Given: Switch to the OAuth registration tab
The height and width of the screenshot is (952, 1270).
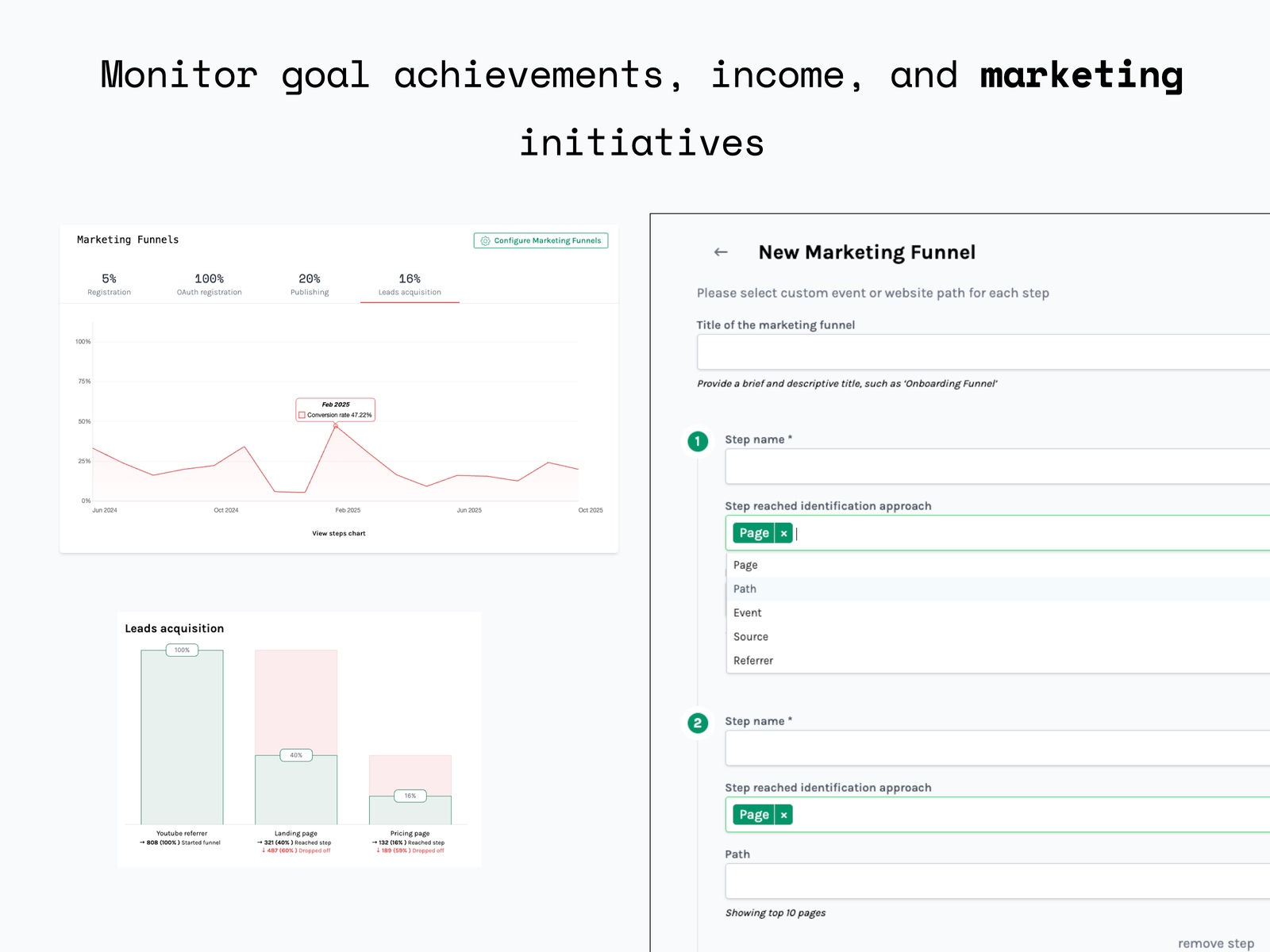Looking at the screenshot, I should (x=210, y=284).
